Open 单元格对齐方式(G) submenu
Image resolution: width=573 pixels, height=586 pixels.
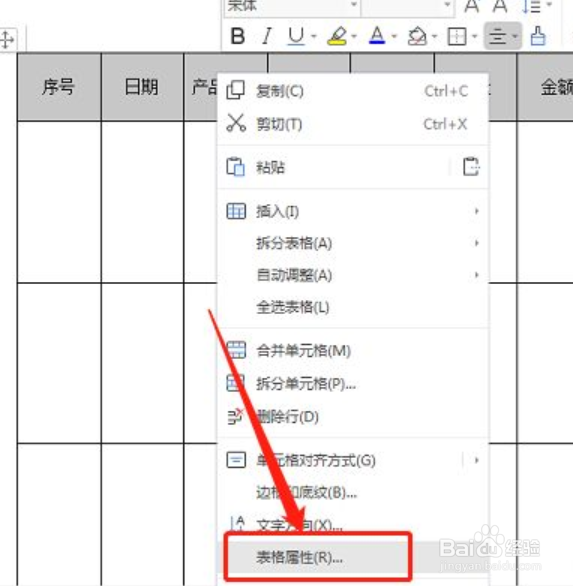[353, 460]
